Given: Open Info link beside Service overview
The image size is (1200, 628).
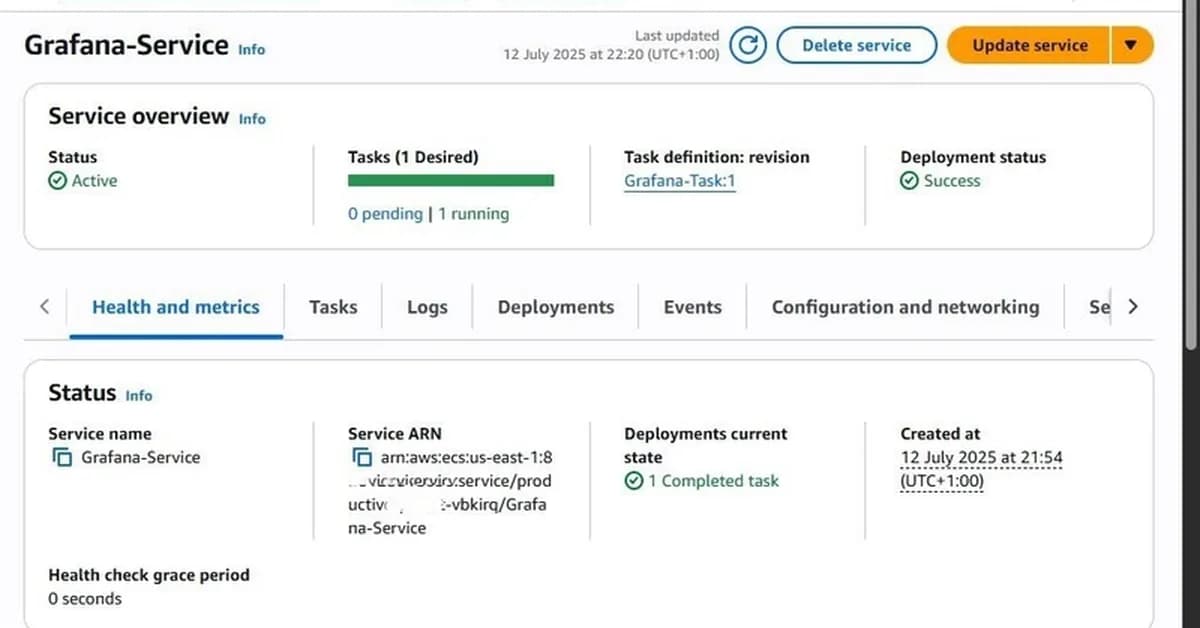Looking at the screenshot, I should point(252,118).
